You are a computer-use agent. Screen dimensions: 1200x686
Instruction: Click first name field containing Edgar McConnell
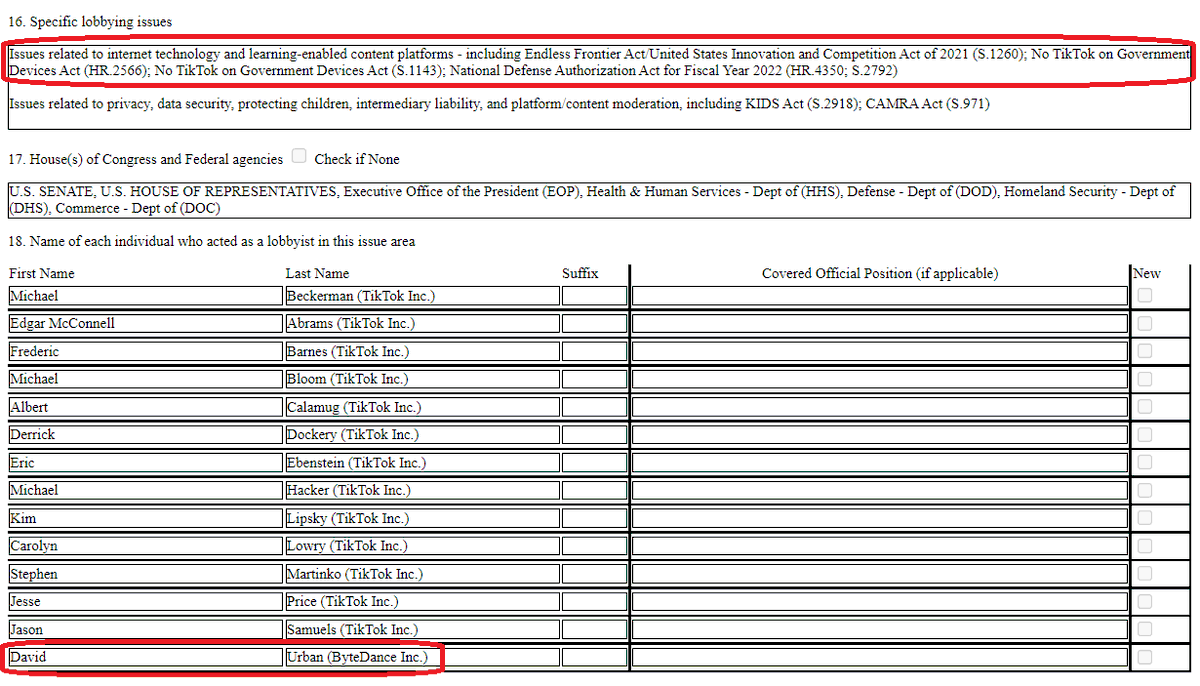145,324
